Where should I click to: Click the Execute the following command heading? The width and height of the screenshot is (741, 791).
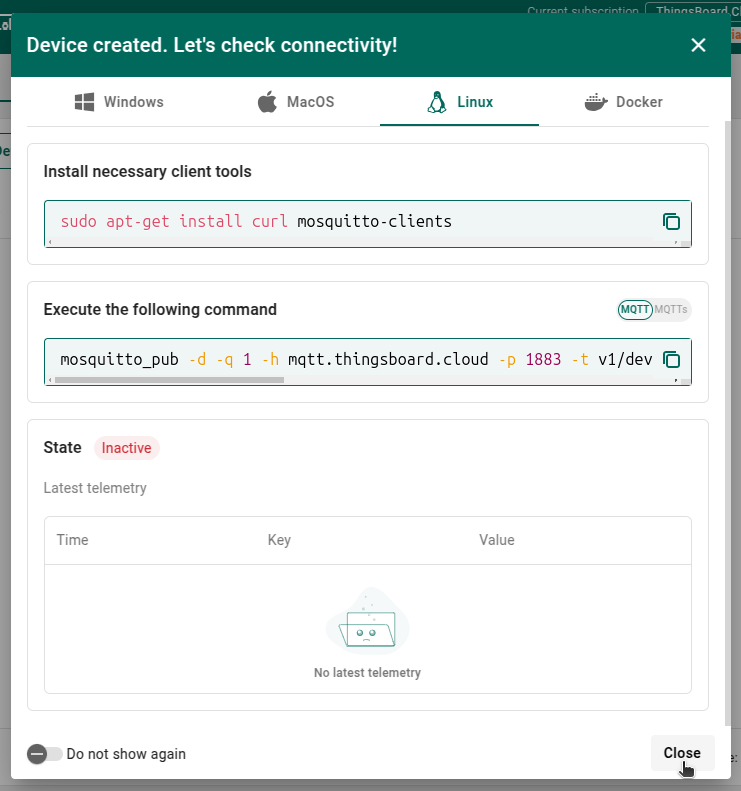click(x=160, y=309)
